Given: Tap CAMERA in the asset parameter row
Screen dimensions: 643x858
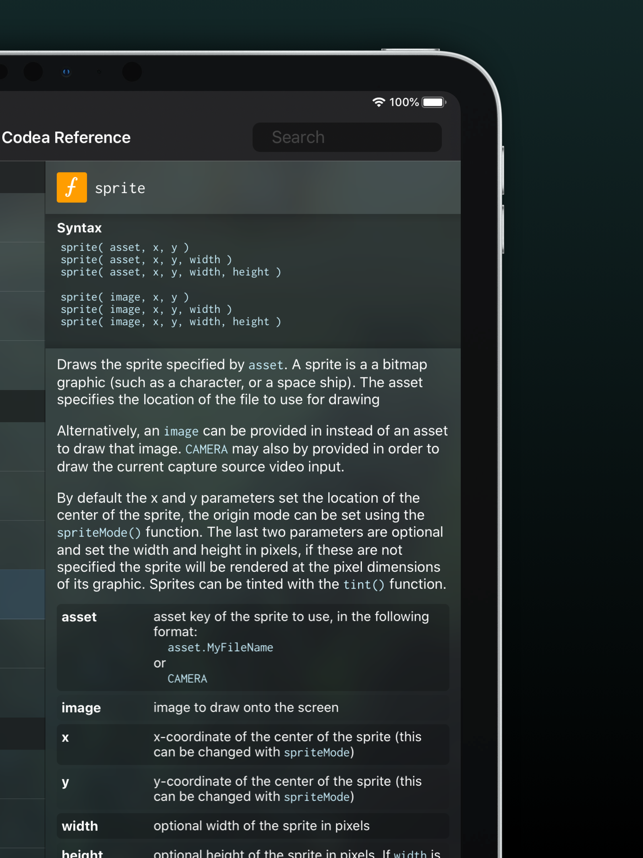Looking at the screenshot, I should tap(187, 679).
